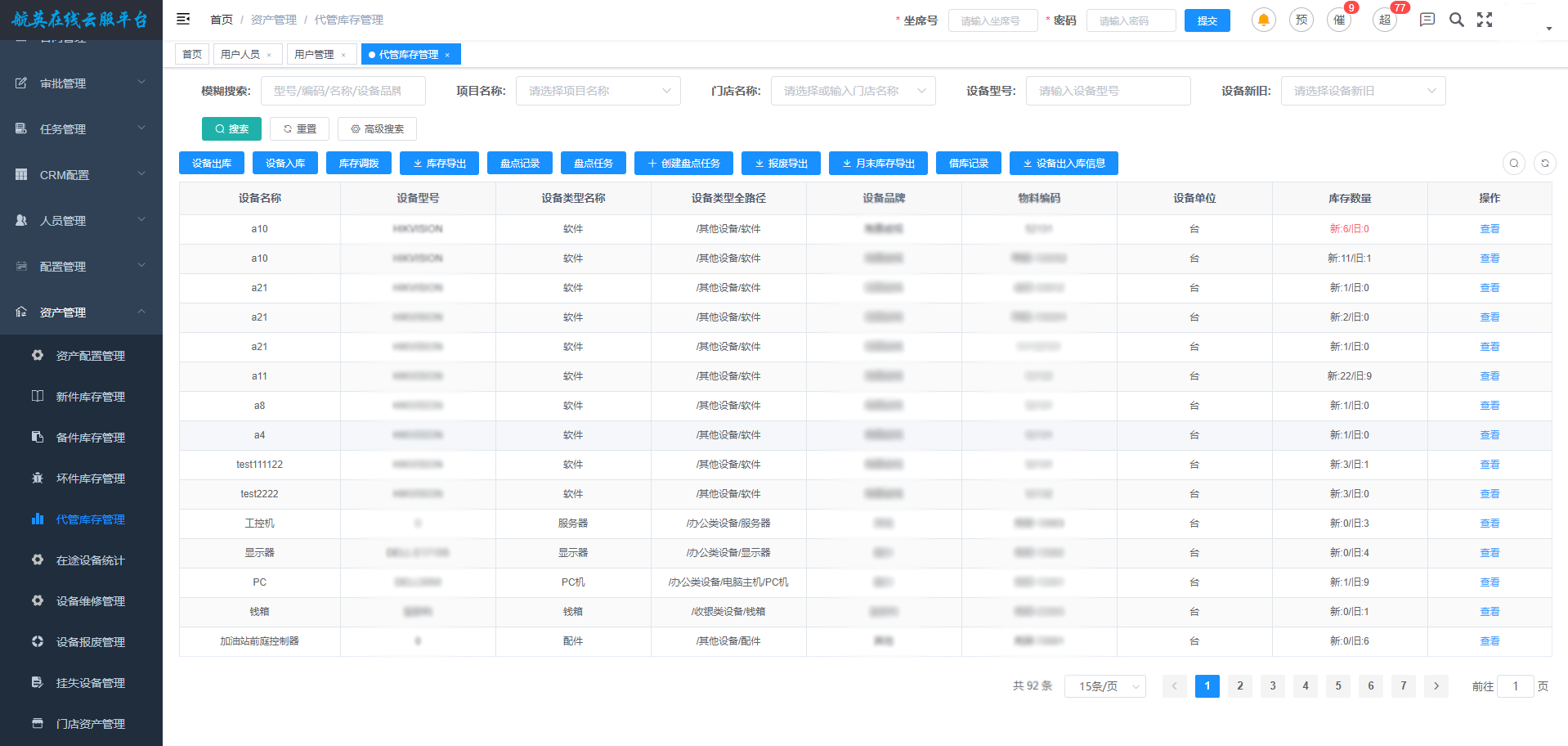Close the 代管库存管理 tab
Image resolution: width=1568 pixels, height=746 pixels.
[447, 55]
